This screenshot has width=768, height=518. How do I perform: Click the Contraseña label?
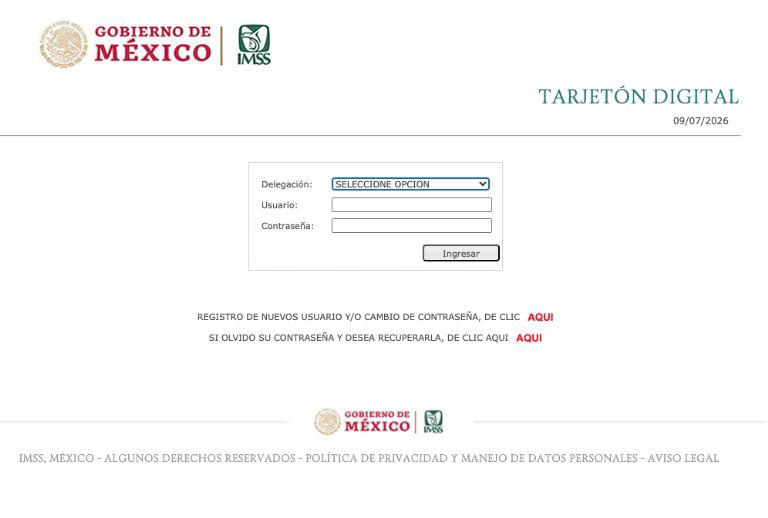pyautogui.click(x=287, y=226)
